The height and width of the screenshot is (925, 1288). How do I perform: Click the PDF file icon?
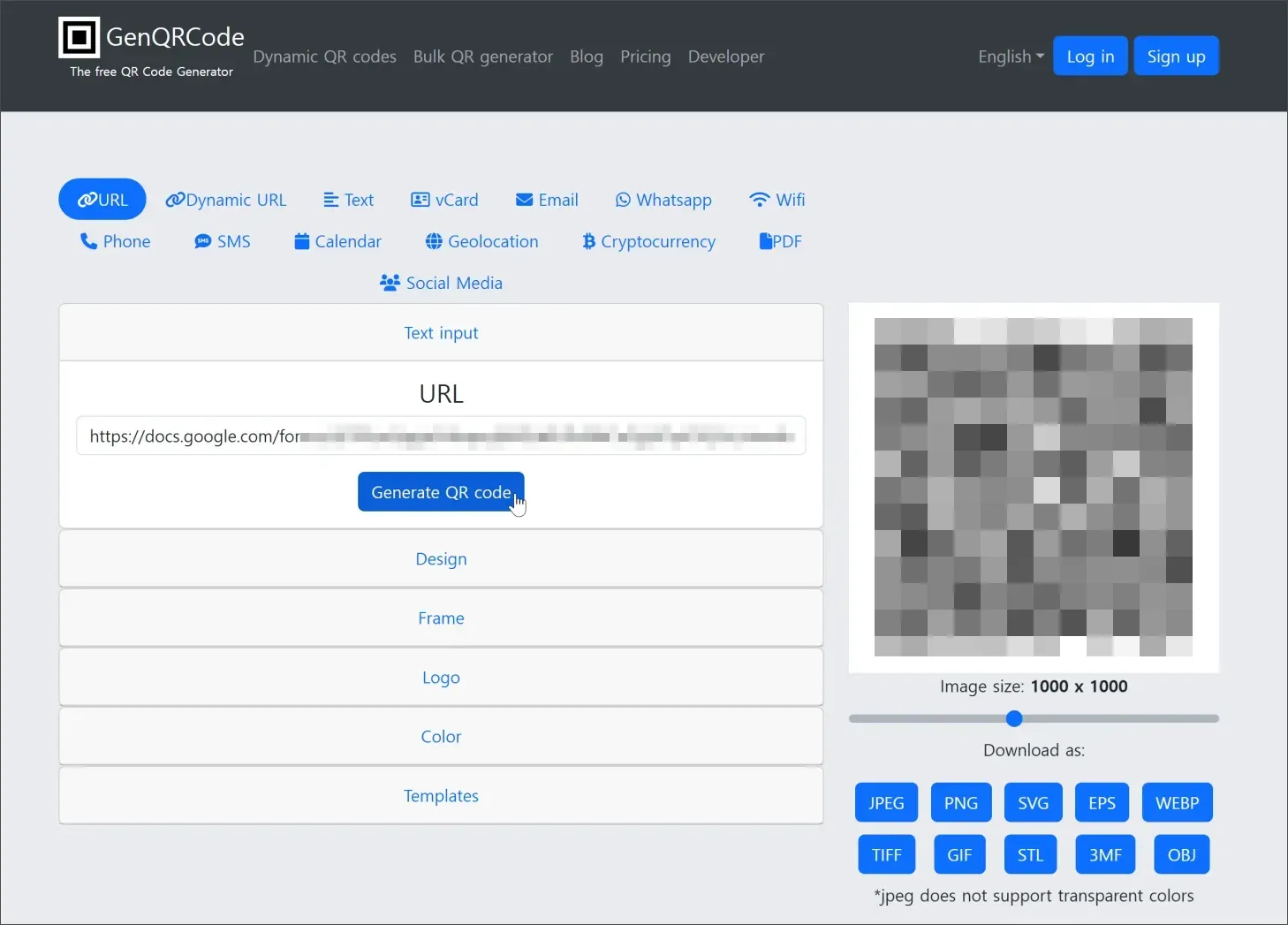click(766, 241)
